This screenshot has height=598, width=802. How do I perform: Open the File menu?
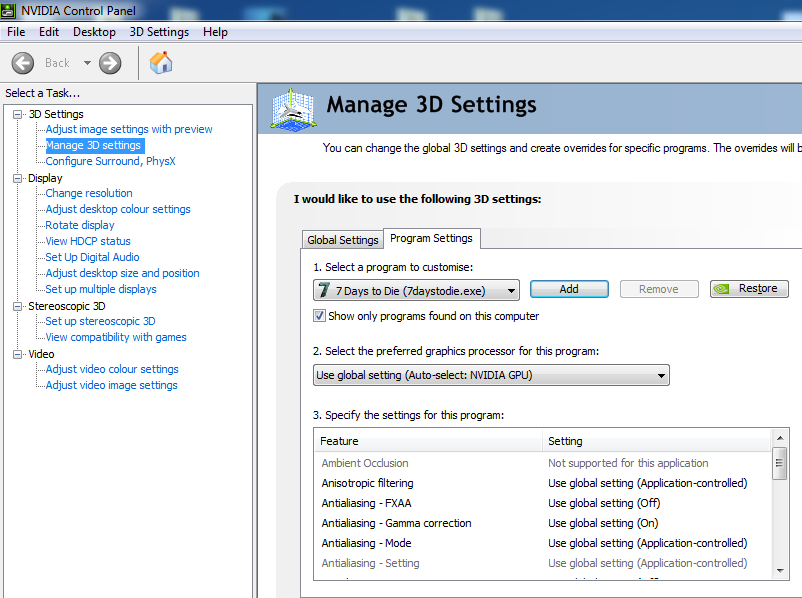click(x=16, y=32)
